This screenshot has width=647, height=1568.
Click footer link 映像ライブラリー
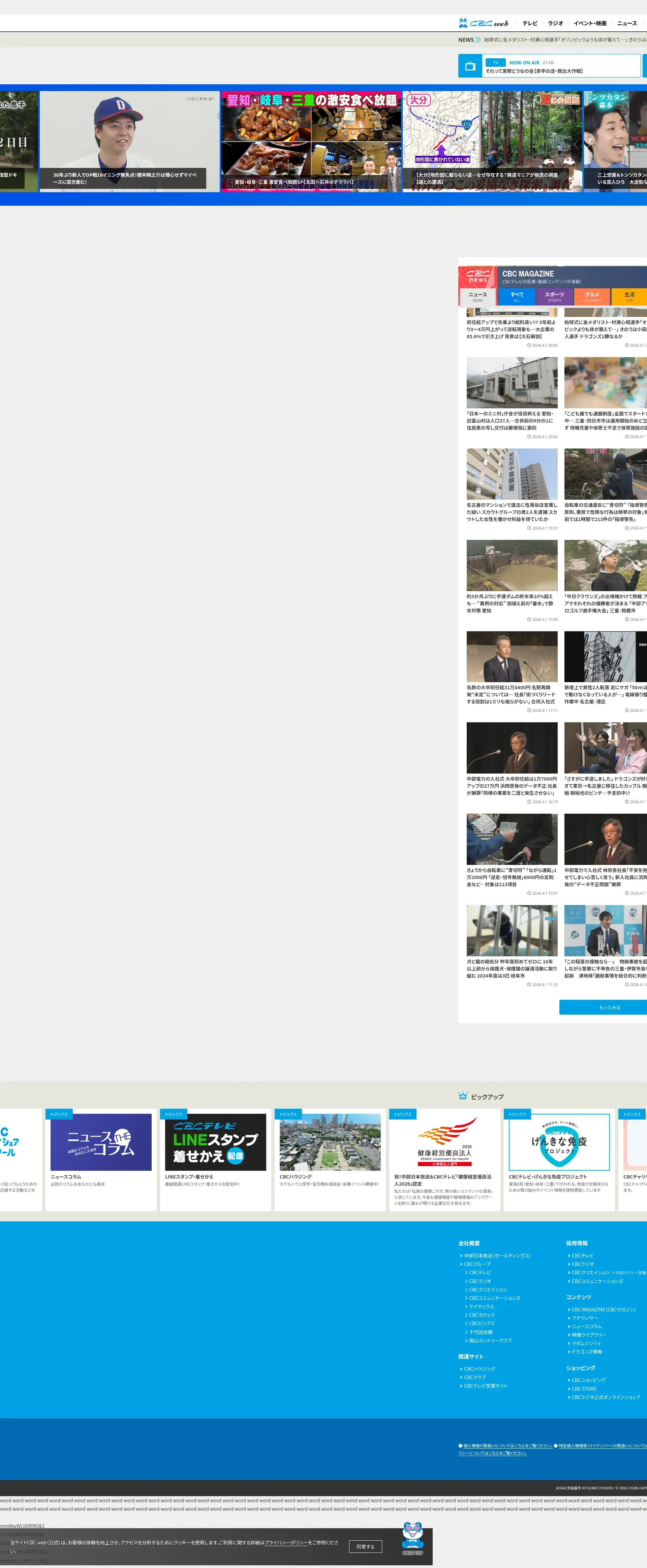point(589,1335)
